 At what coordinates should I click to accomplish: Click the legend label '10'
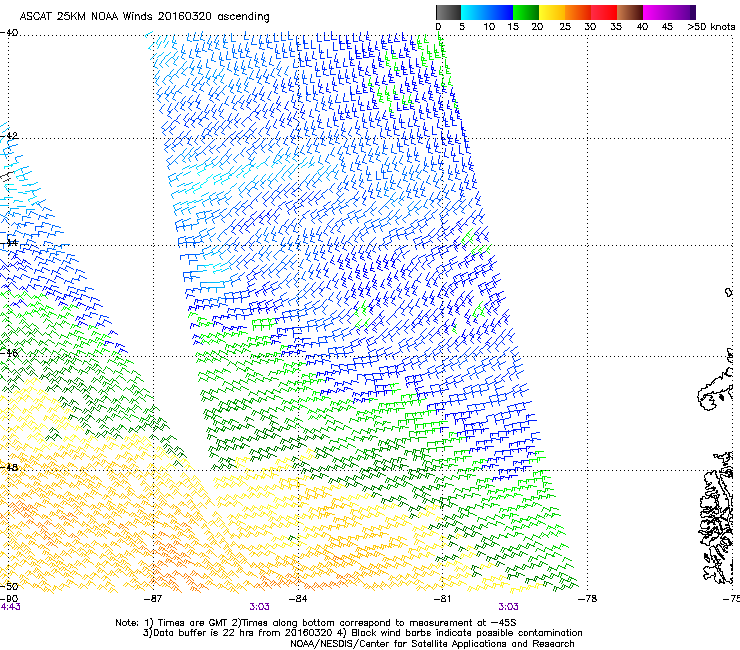click(489, 27)
